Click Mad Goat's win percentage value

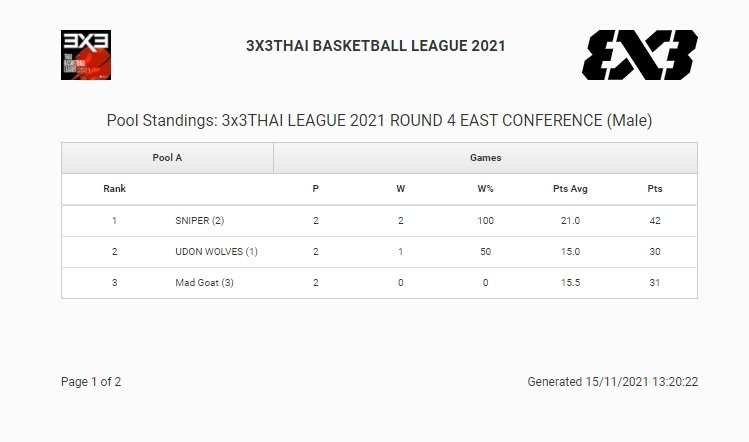(485, 283)
